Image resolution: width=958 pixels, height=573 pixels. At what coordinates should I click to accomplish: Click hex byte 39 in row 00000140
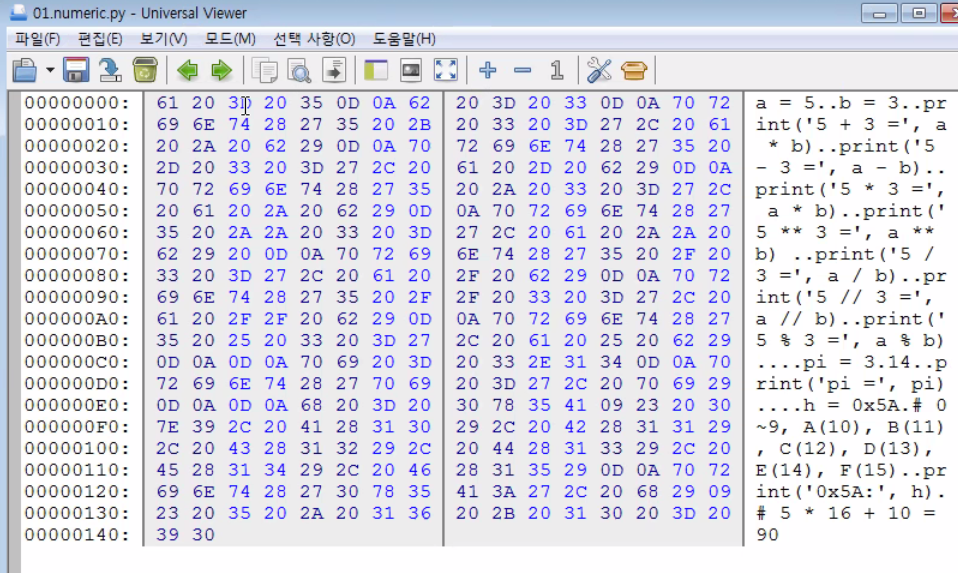167,535
